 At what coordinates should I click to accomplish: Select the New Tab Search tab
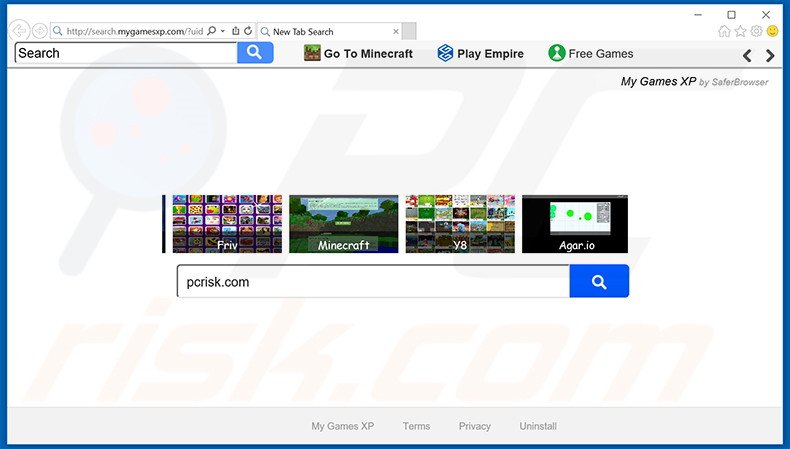click(329, 32)
